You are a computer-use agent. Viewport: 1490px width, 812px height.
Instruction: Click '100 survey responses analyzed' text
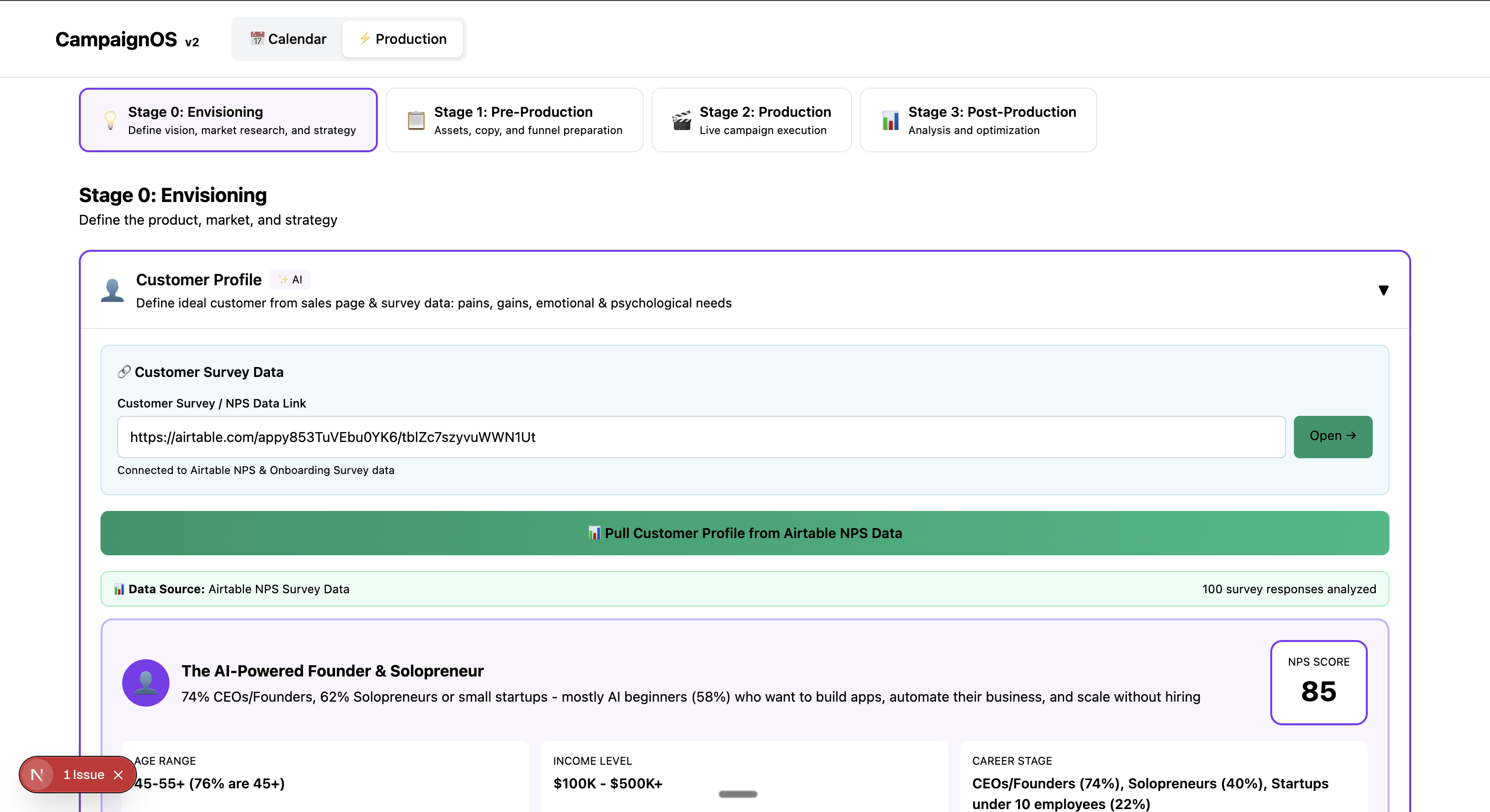pyautogui.click(x=1288, y=589)
